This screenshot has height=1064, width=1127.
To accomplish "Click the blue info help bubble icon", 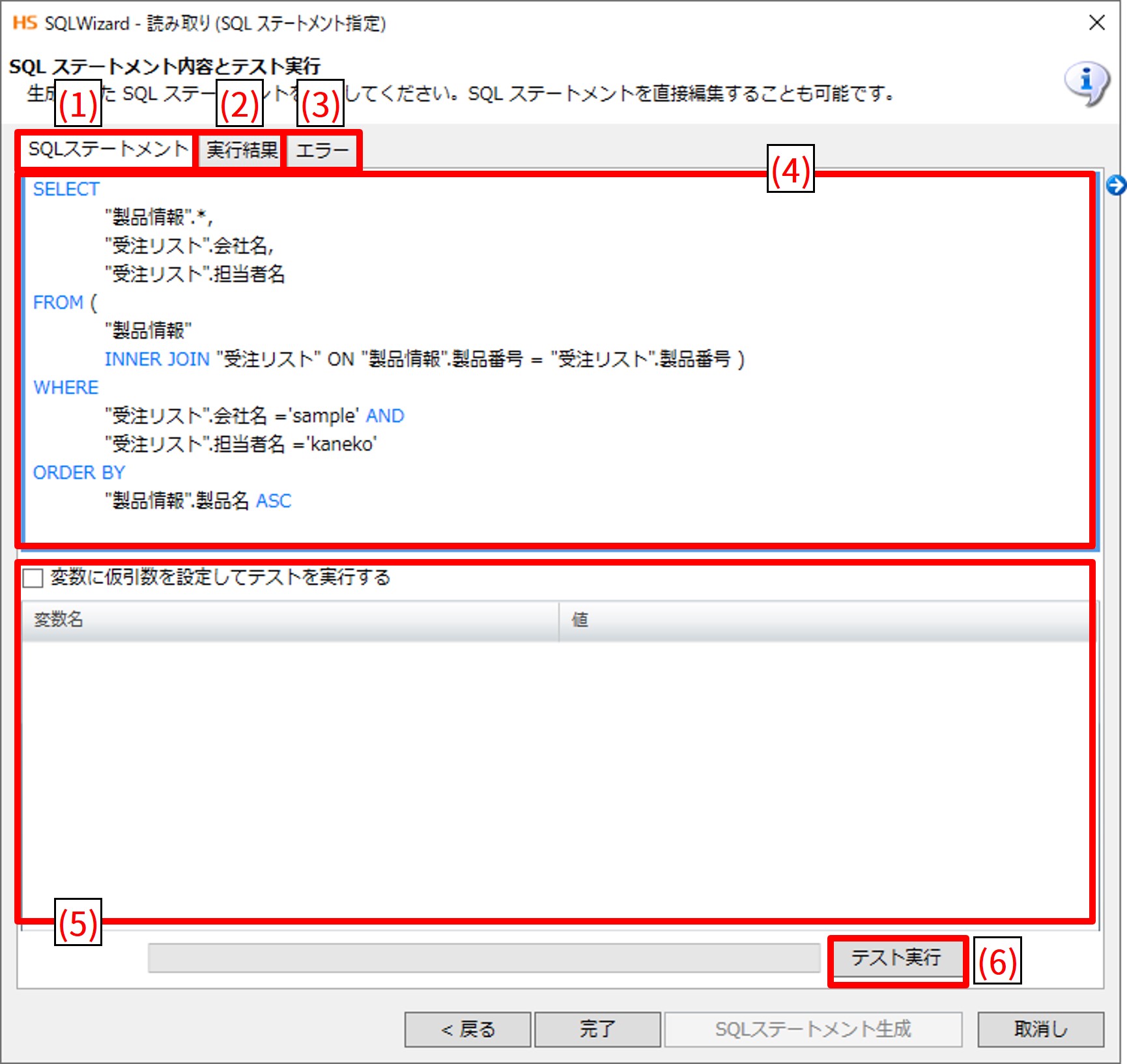I will (1086, 83).
